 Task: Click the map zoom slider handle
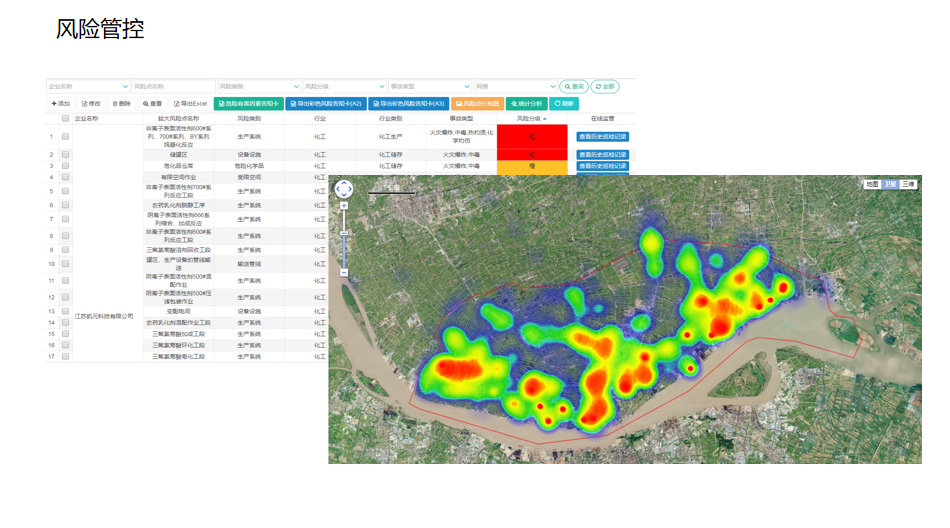[343, 233]
